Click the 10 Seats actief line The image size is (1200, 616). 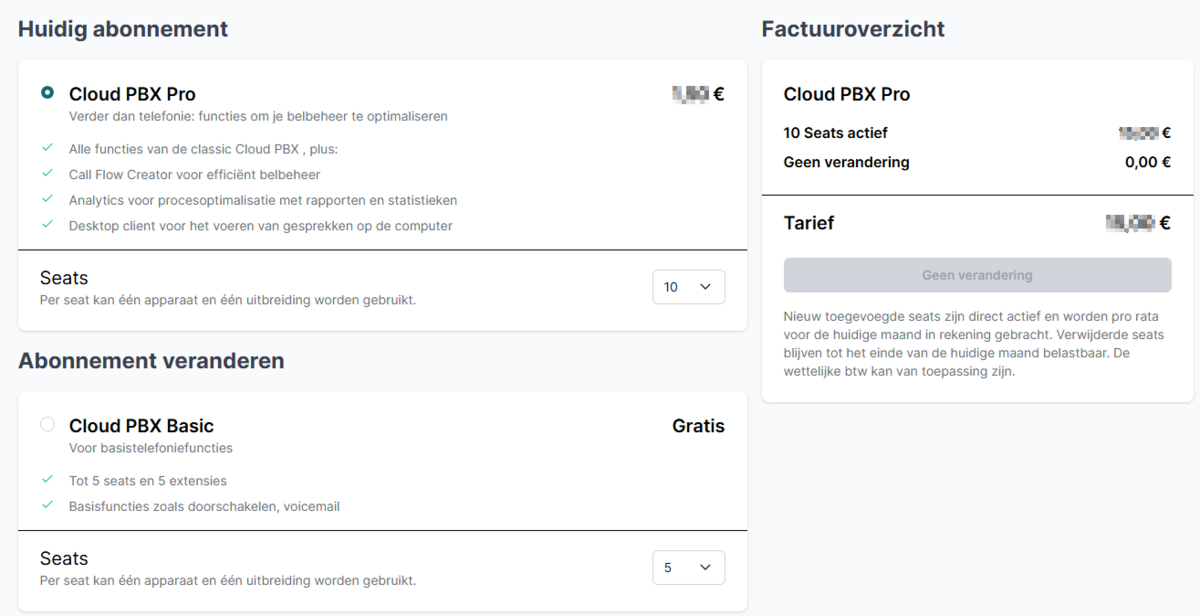pos(835,133)
